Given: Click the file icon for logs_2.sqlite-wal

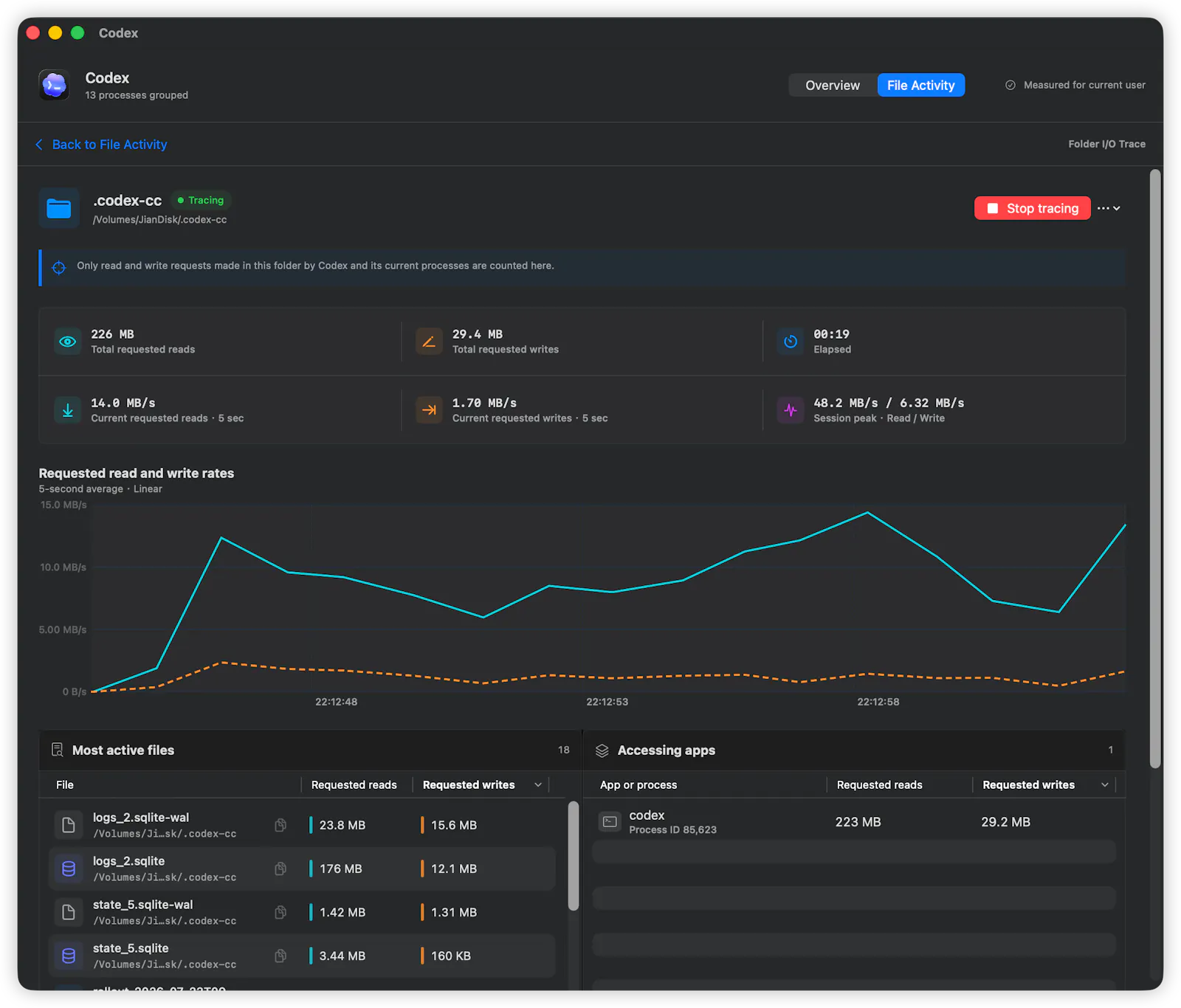Looking at the screenshot, I should click(x=69, y=825).
